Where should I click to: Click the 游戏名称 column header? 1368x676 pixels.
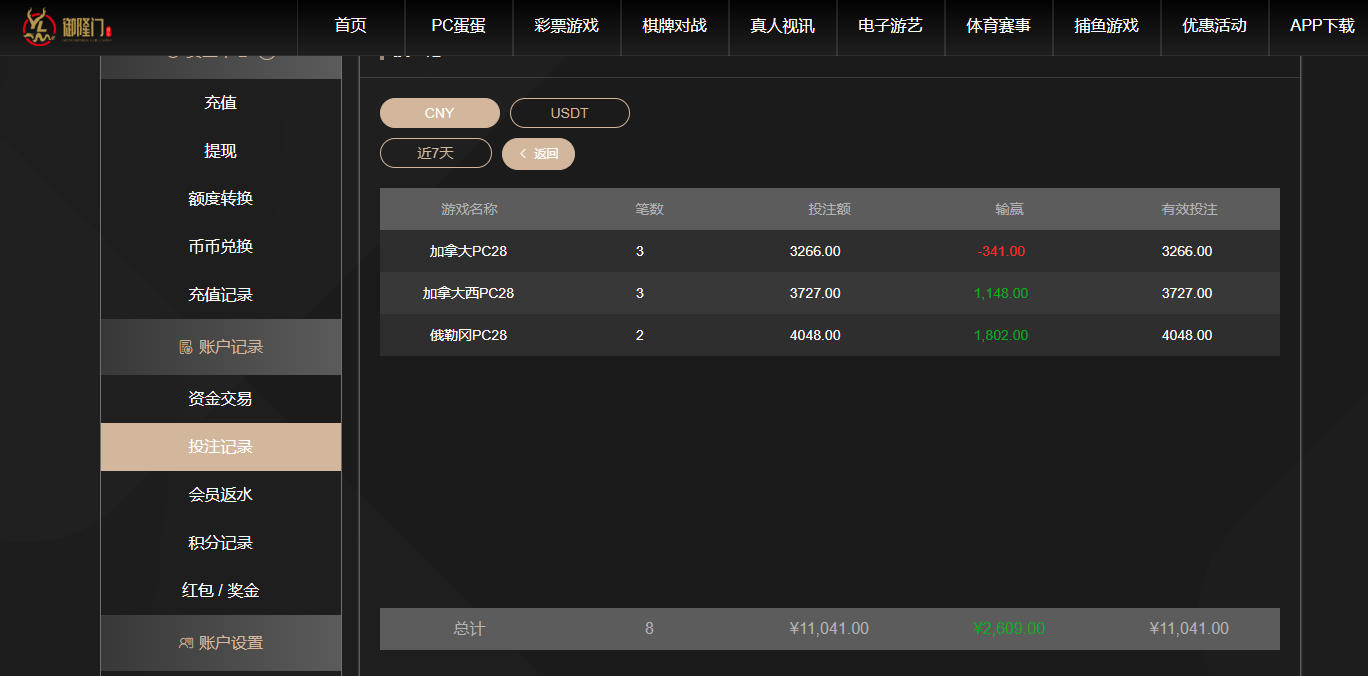[469, 209]
